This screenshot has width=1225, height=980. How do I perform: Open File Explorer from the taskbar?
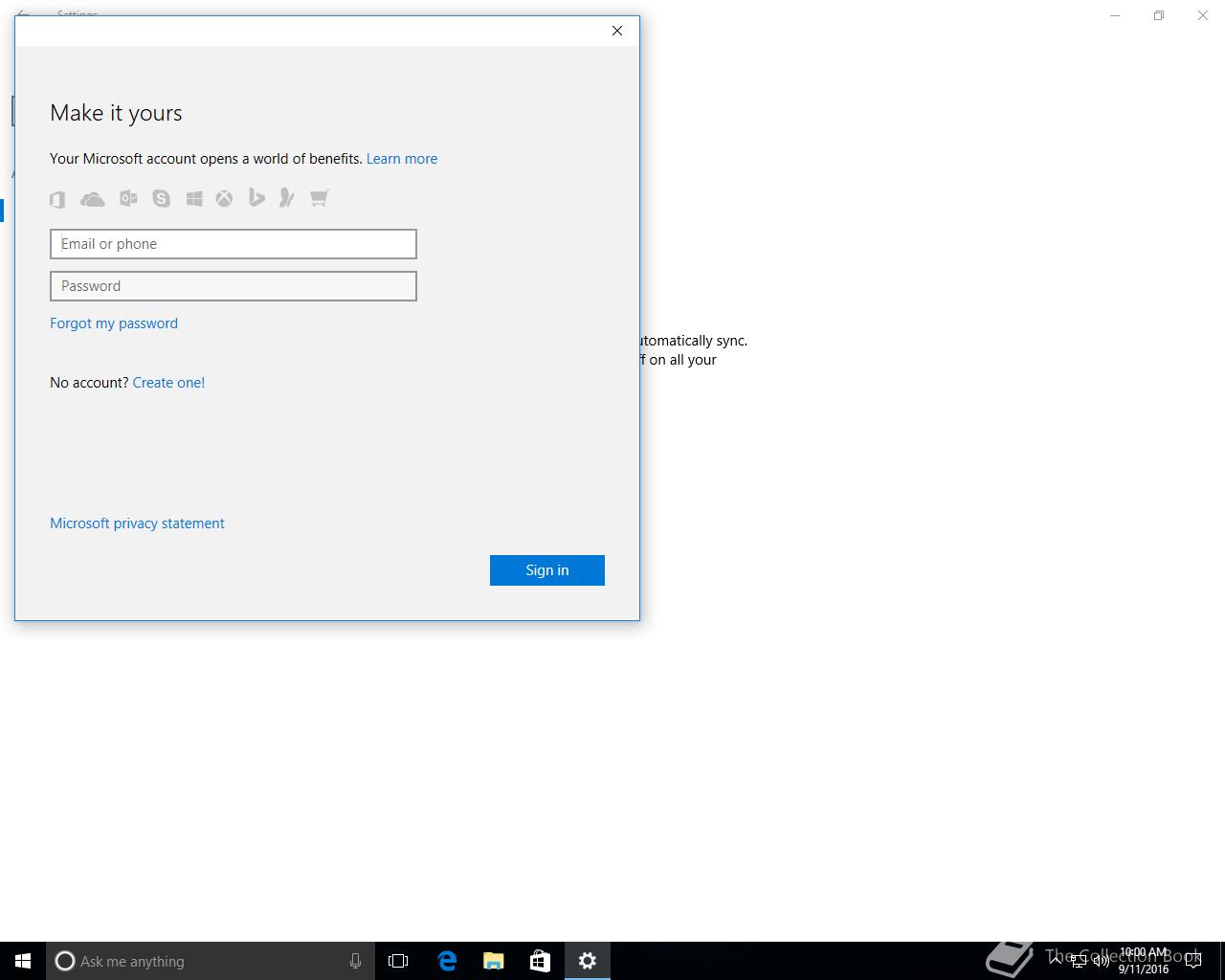tap(494, 961)
